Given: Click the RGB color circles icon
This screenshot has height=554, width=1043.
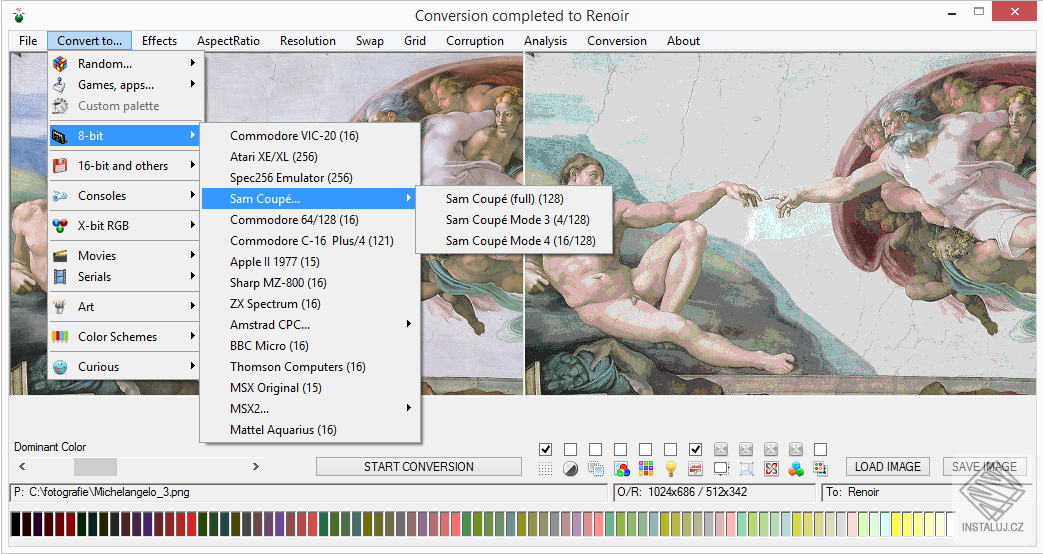Looking at the screenshot, I should coord(621,468).
